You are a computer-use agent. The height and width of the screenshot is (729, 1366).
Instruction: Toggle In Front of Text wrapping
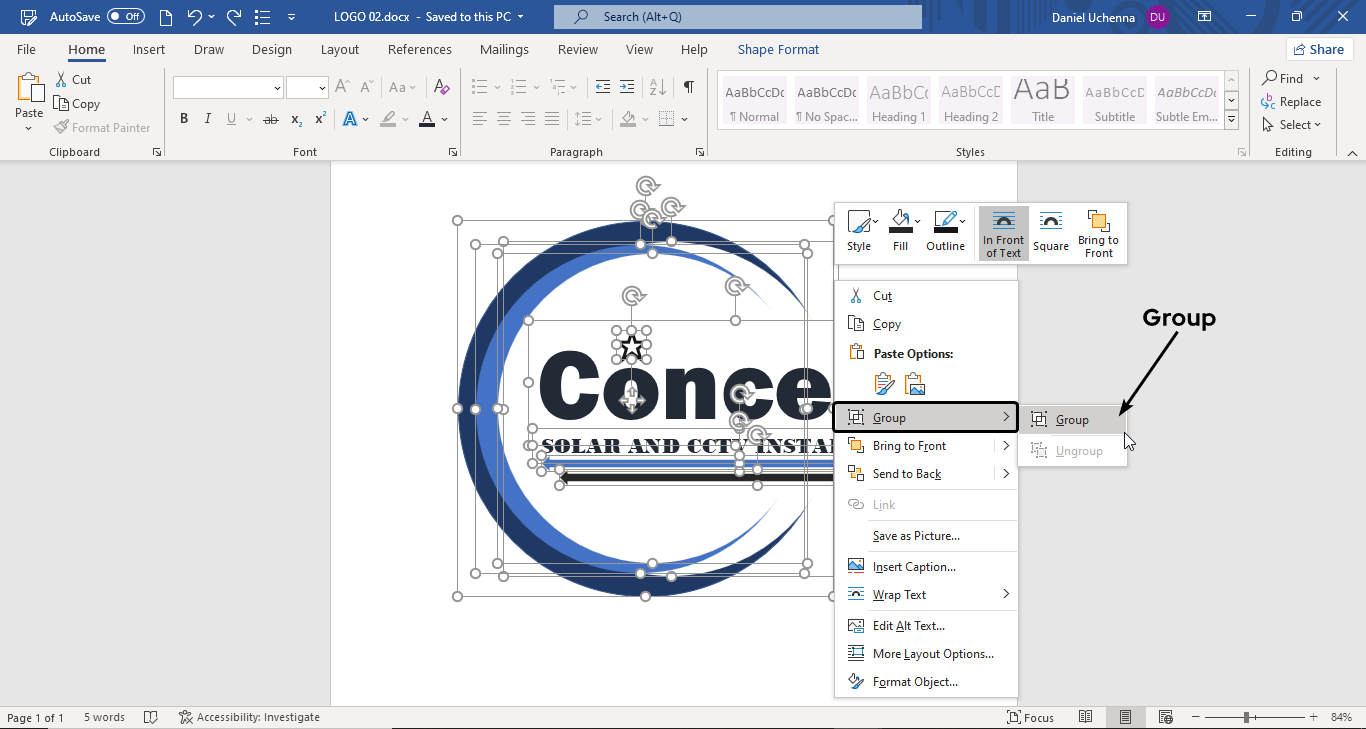coord(1003,234)
